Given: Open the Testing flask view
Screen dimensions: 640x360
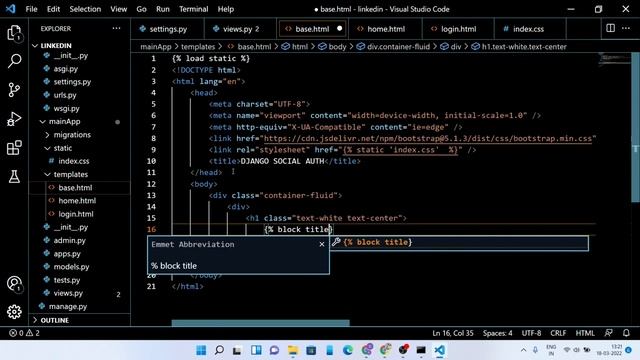Looking at the screenshot, I should 14,177.
